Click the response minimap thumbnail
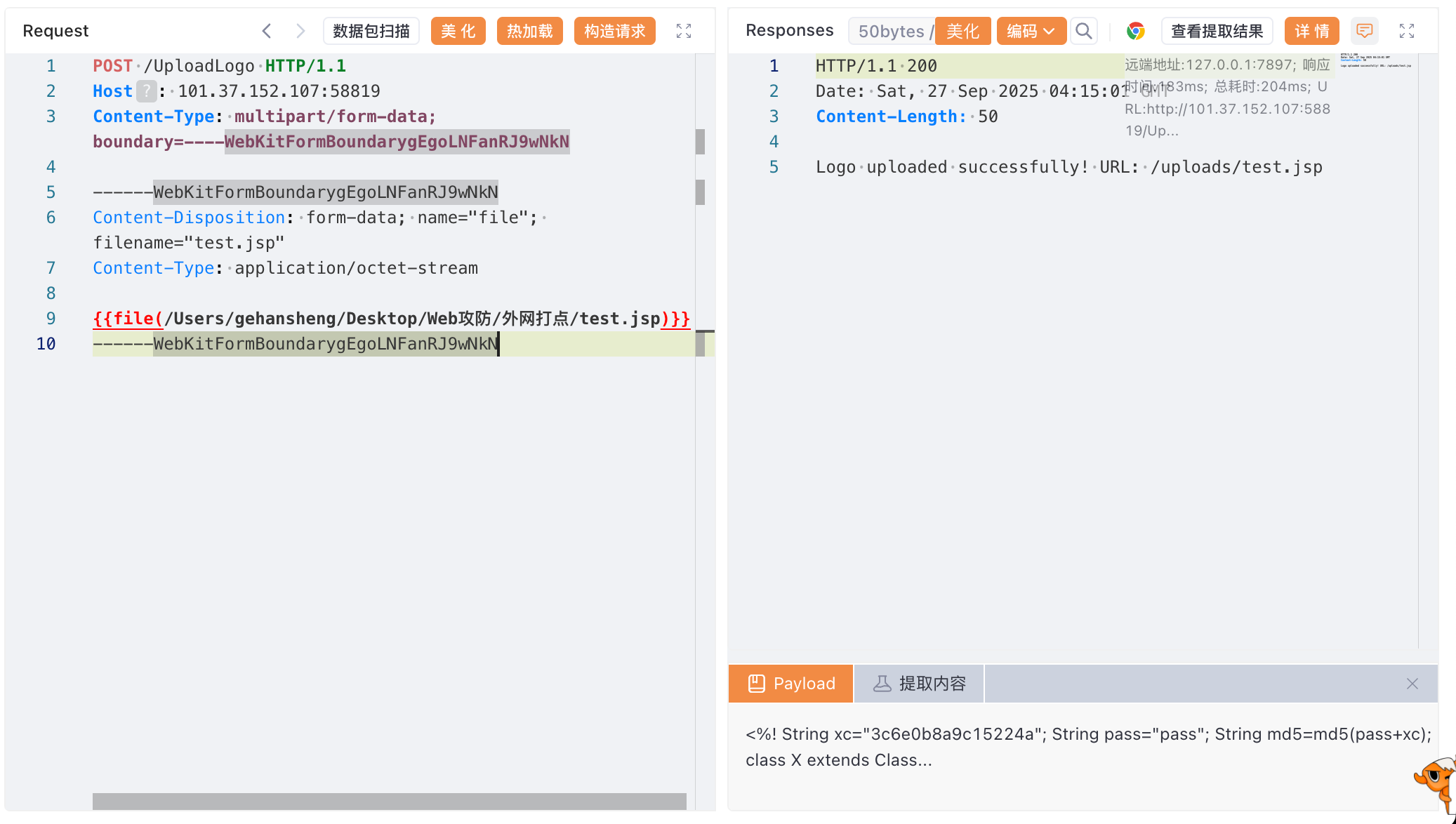Viewport: 1456px width, 824px height. (x=1375, y=60)
